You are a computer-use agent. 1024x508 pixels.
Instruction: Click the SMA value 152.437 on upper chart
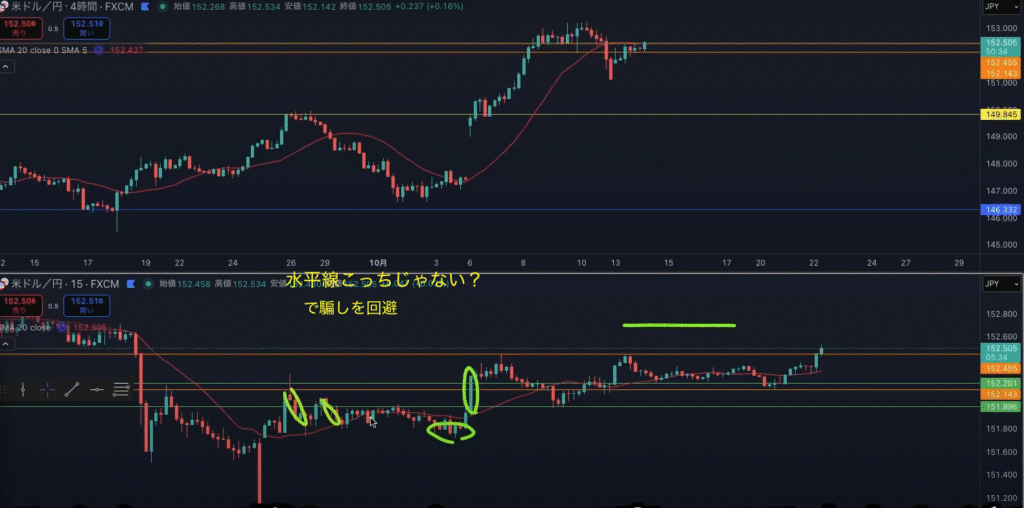click(x=126, y=50)
